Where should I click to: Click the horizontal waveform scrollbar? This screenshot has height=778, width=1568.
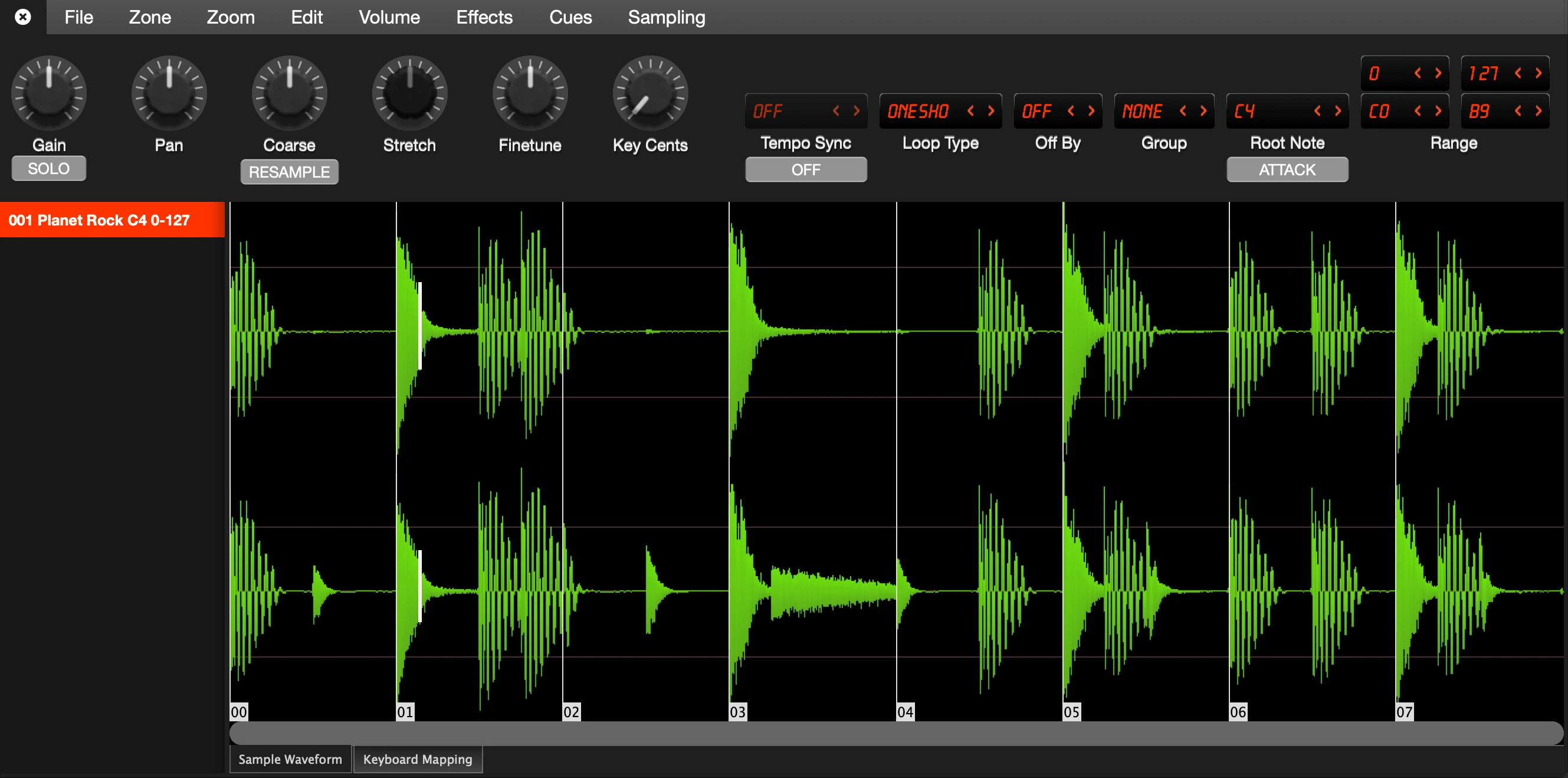(895, 733)
